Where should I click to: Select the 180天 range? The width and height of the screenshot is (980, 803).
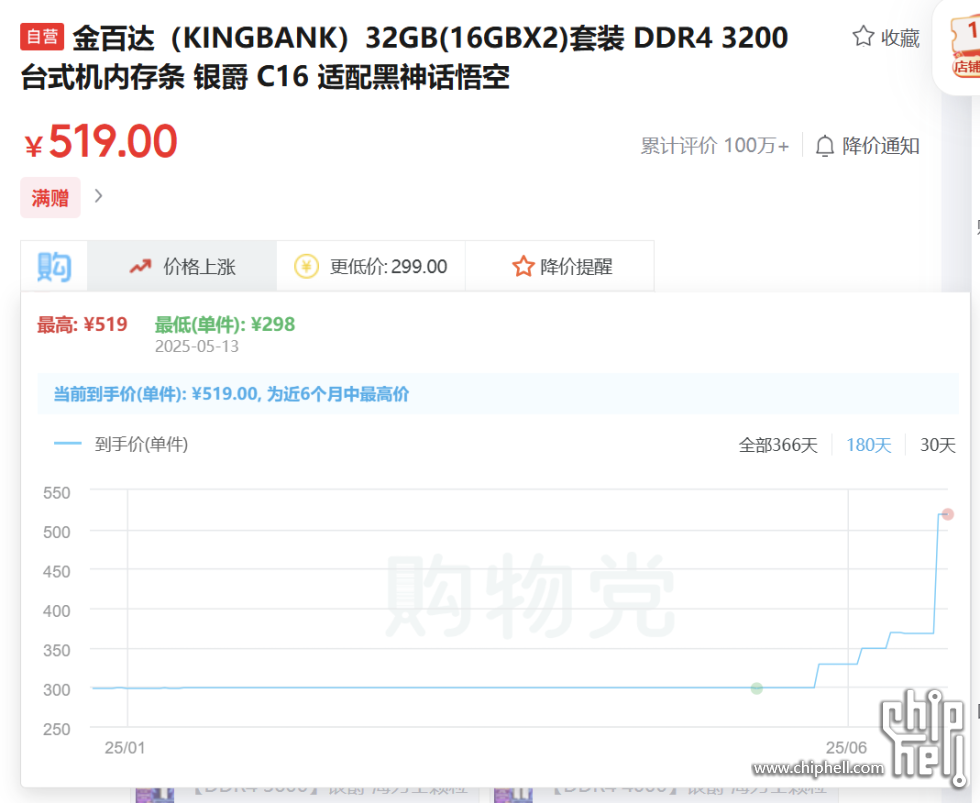(x=868, y=445)
